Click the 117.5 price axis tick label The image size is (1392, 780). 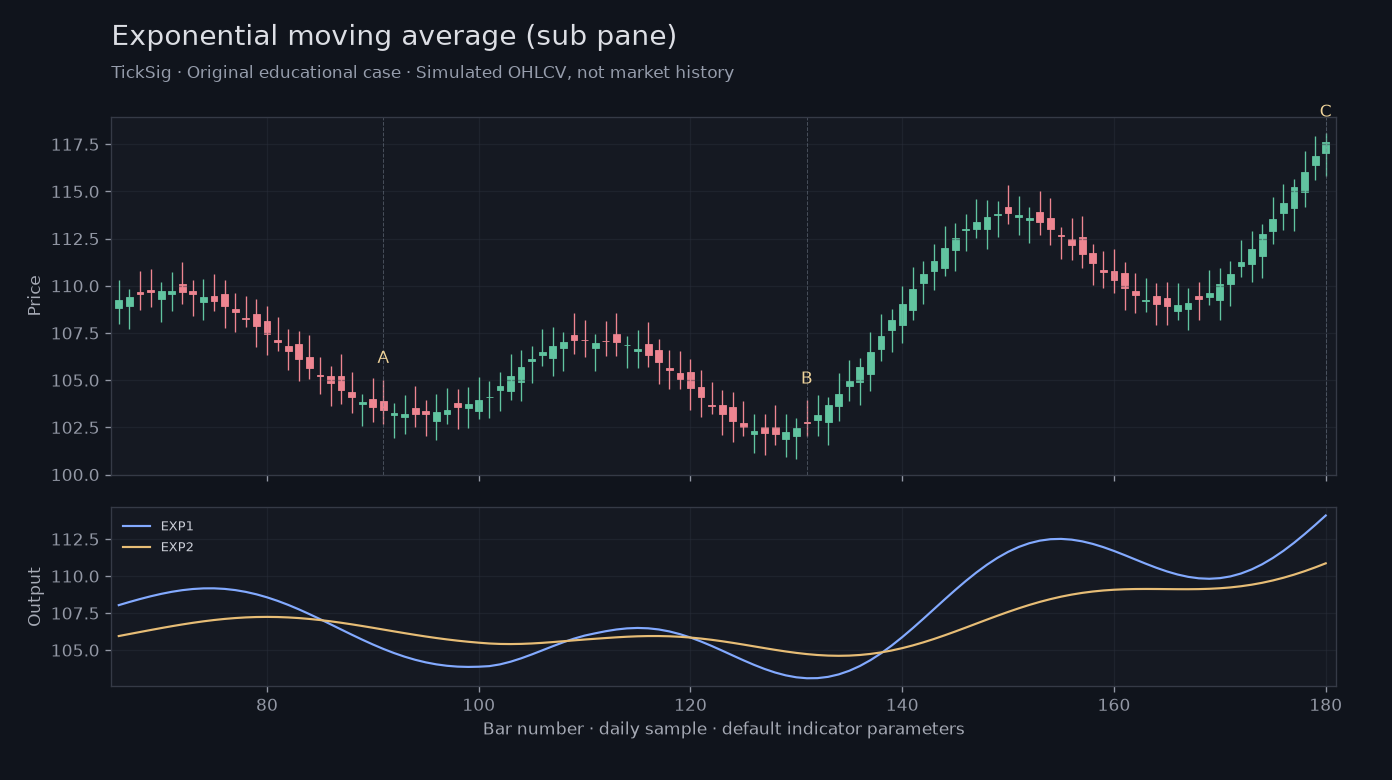pyautogui.click(x=75, y=145)
